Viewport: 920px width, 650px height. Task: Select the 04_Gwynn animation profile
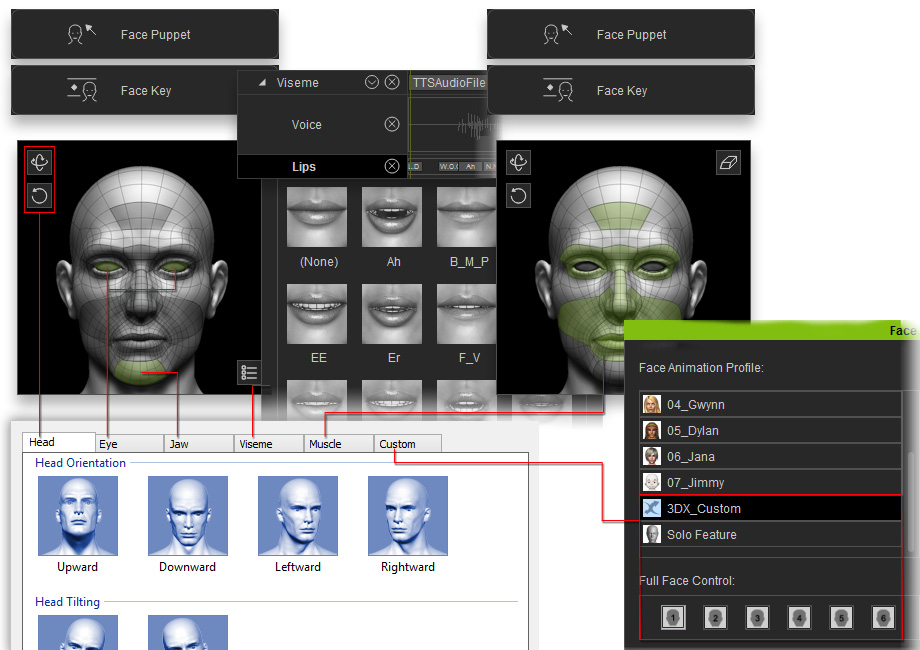[x=770, y=405]
